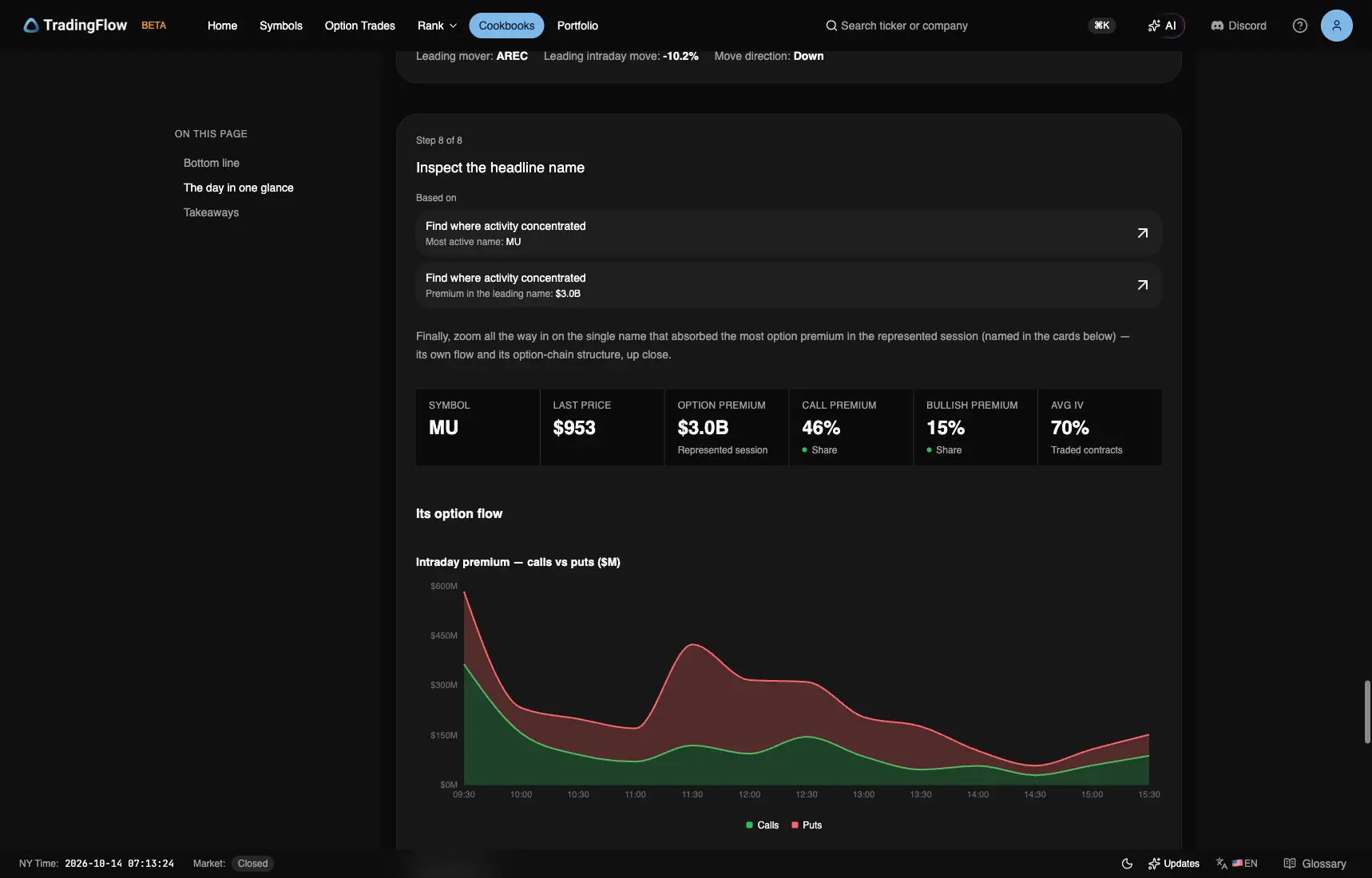Jump to The day in one glance

coord(239,188)
